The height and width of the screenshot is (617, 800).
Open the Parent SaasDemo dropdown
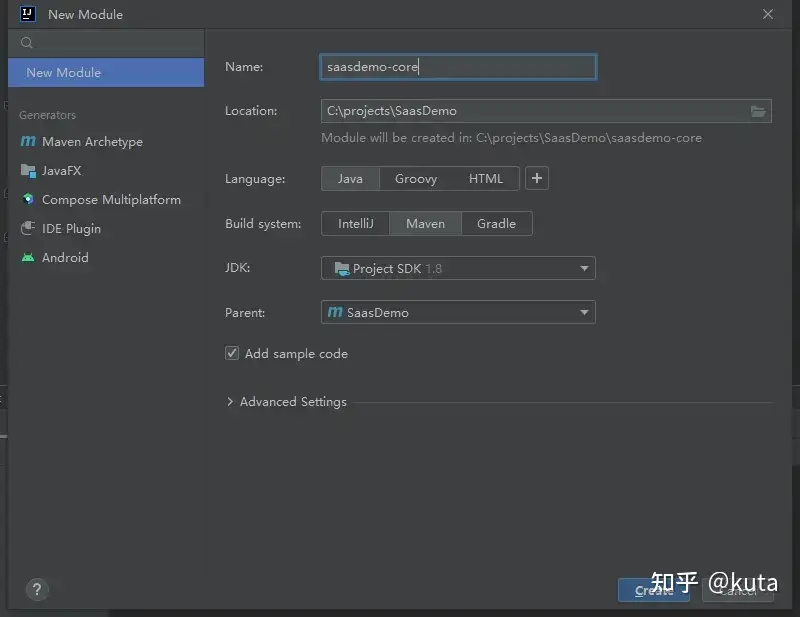(458, 313)
